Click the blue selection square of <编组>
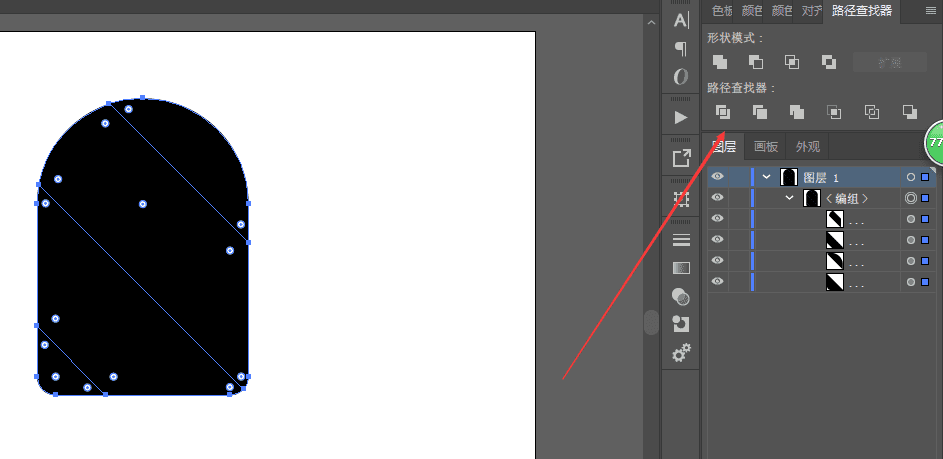Image resolution: width=943 pixels, height=459 pixels. coord(925,198)
